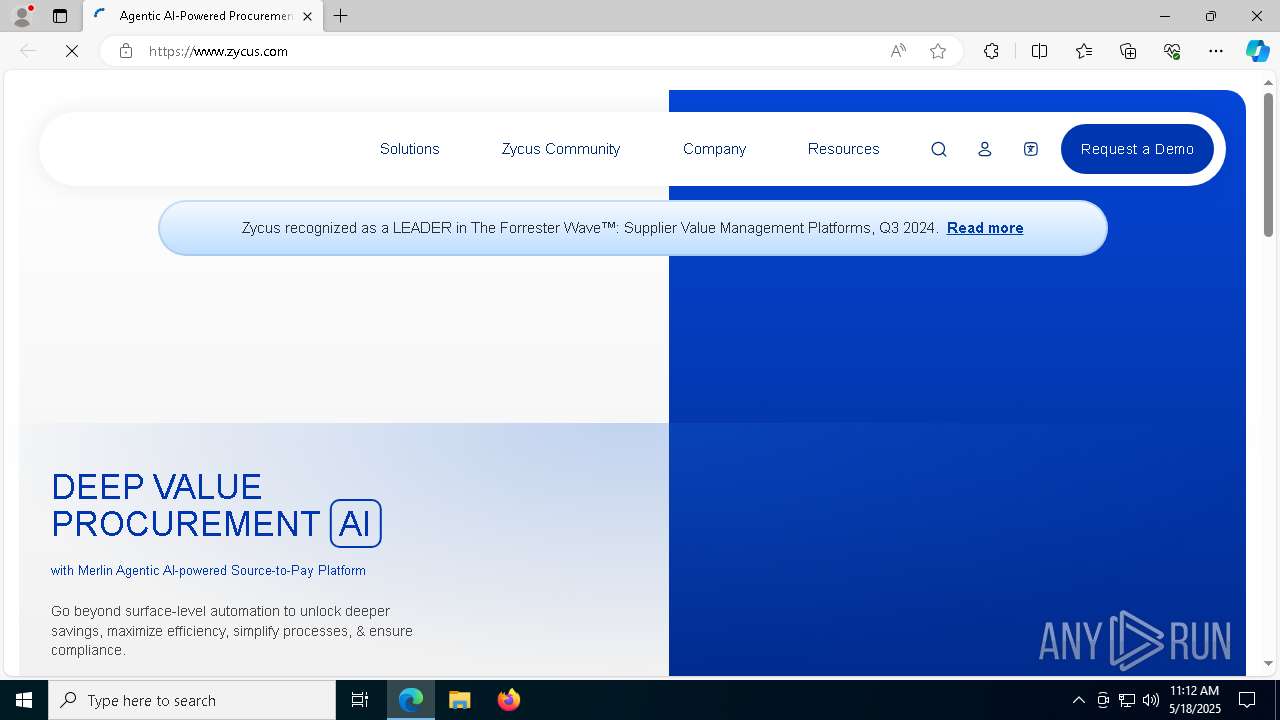The height and width of the screenshot is (720, 1280).
Task: Click the back navigation arrow
Action: click(28, 51)
